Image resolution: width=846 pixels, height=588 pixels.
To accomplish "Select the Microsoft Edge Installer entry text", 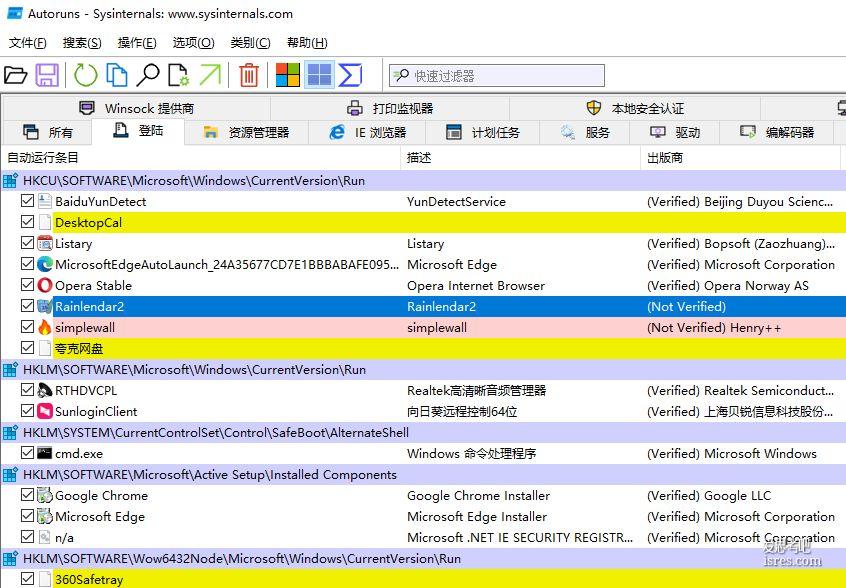I will [477, 516].
